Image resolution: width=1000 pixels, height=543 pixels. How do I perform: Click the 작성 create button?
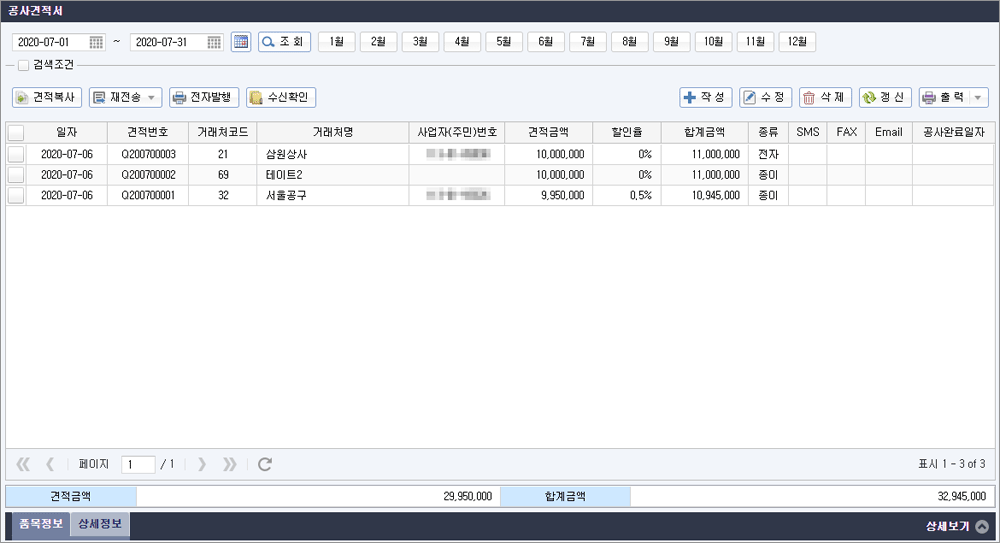click(x=706, y=98)
